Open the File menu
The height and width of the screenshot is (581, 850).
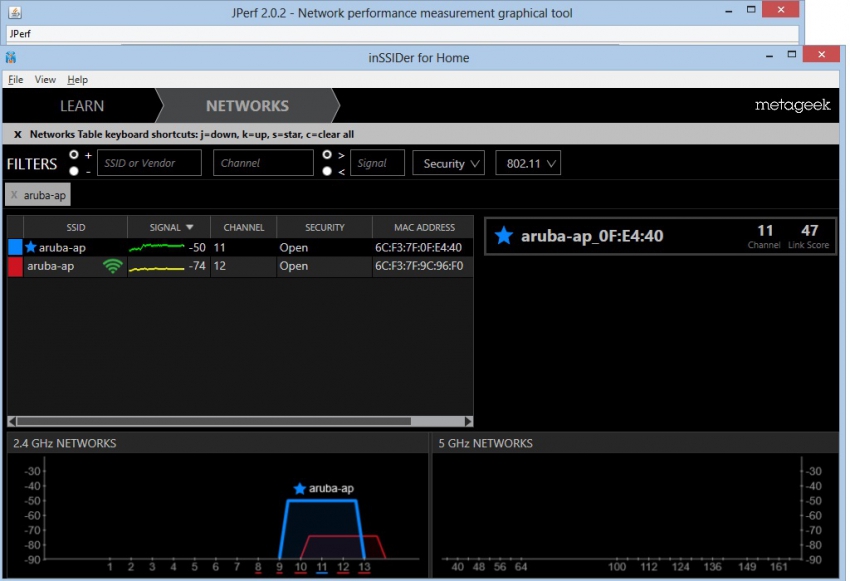pyautogui.click(x=15, y=80)
